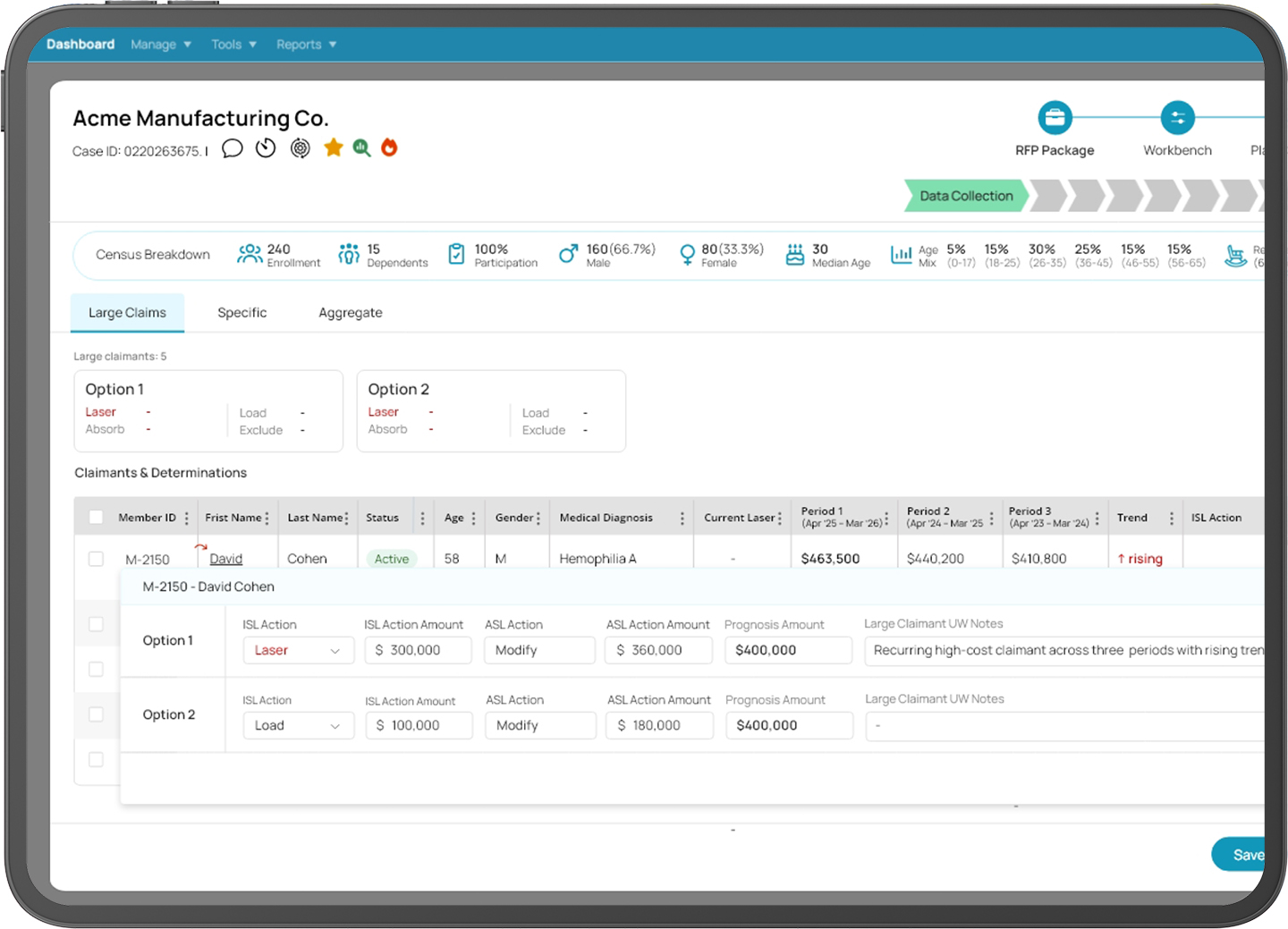Click the Participation clipboard icon
The height and width of the screenshot is (929, 1288).
coord(456,255)
